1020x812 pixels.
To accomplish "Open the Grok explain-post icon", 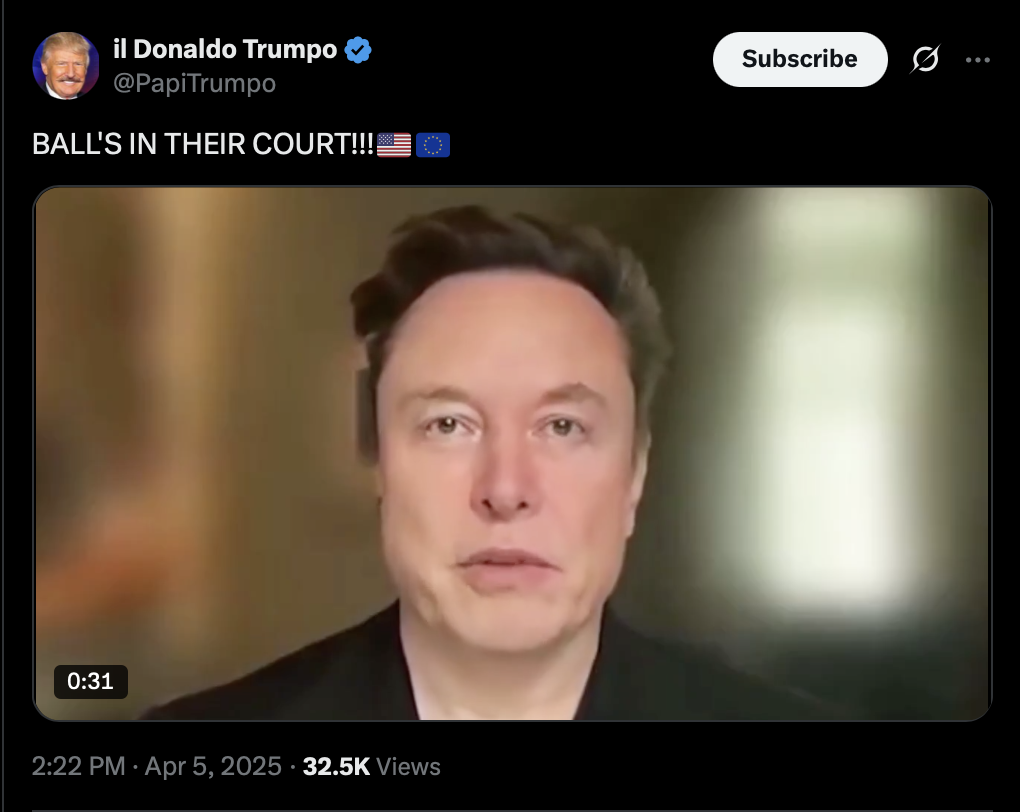I will pyautogui.click(x=925, y=59).
